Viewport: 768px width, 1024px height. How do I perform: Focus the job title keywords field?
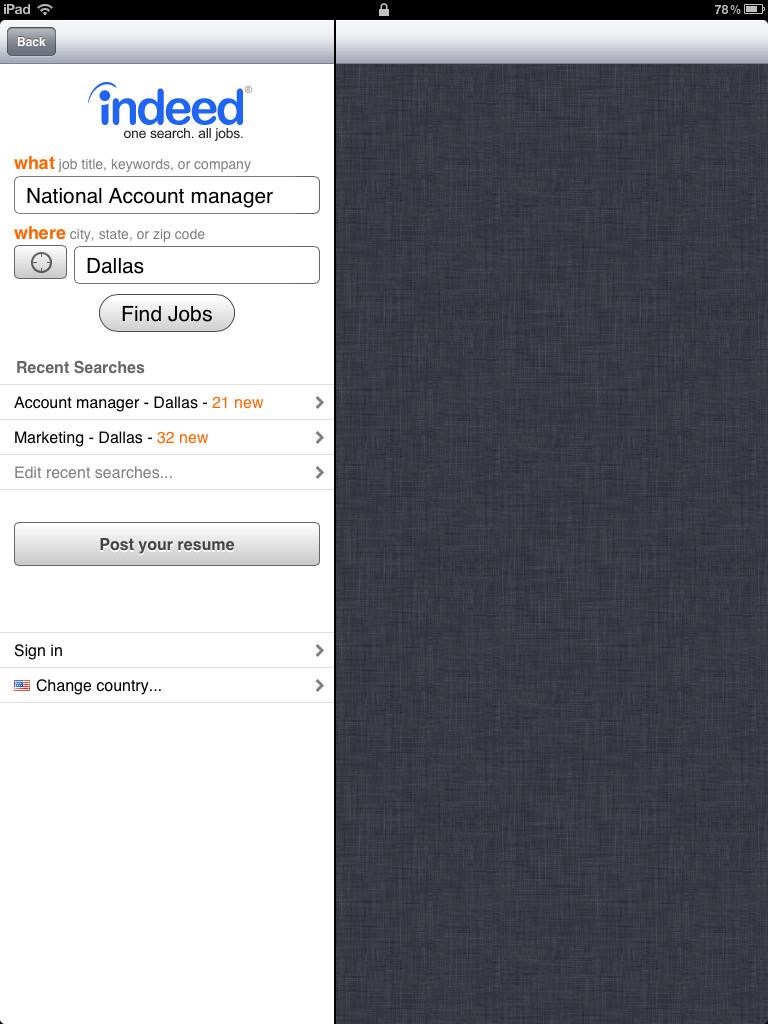(167, 195)
